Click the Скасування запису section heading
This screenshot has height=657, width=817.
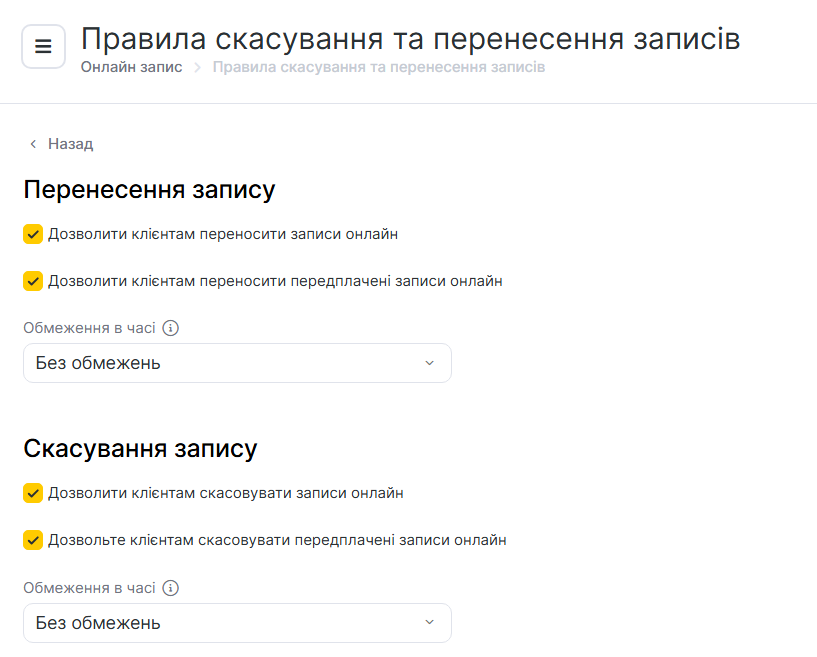click(x=140, y=448)
